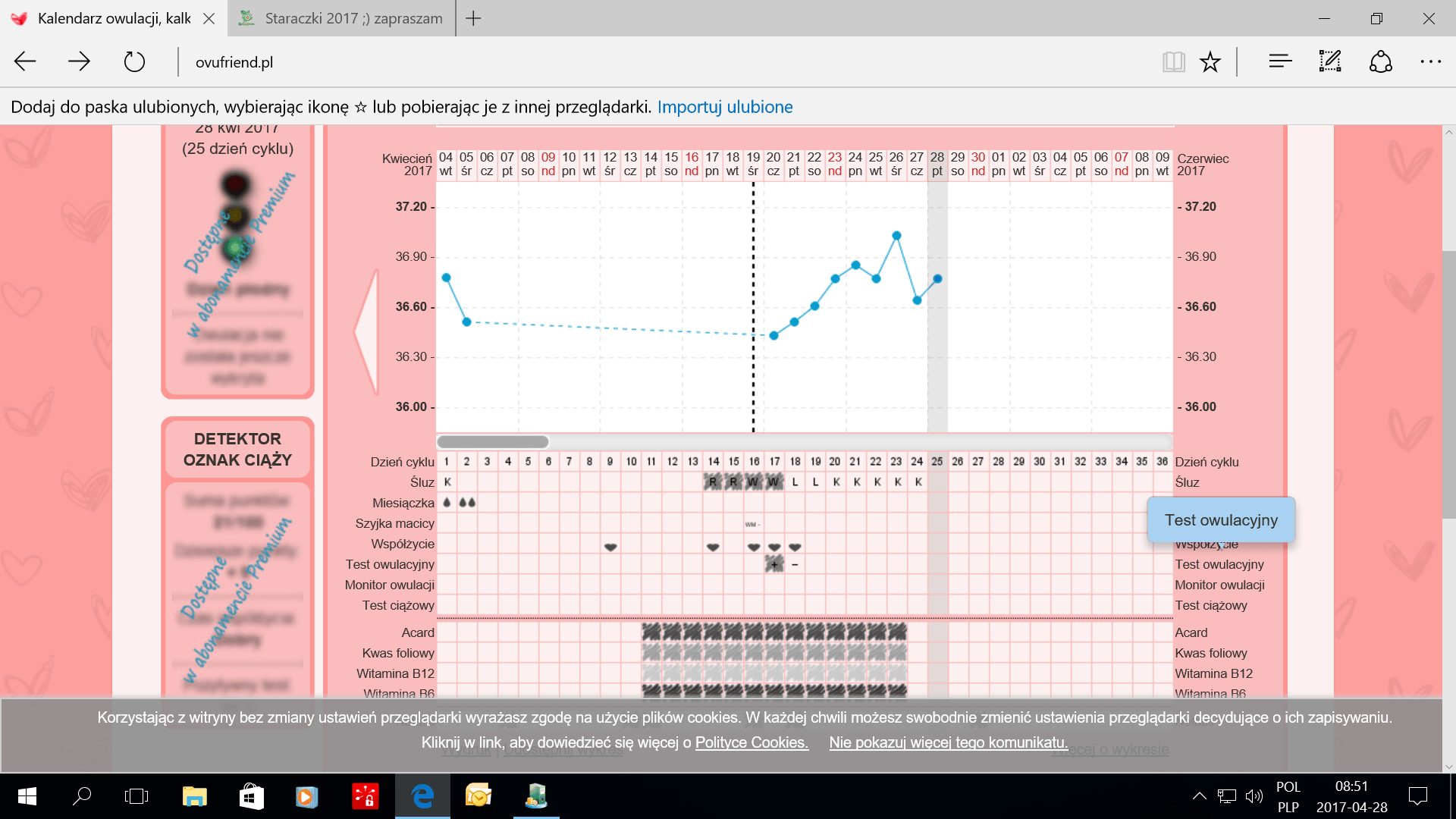The image size is (1456, 819).
Task: Click the Importuj ulubione link
Action: tap(724, 107)
